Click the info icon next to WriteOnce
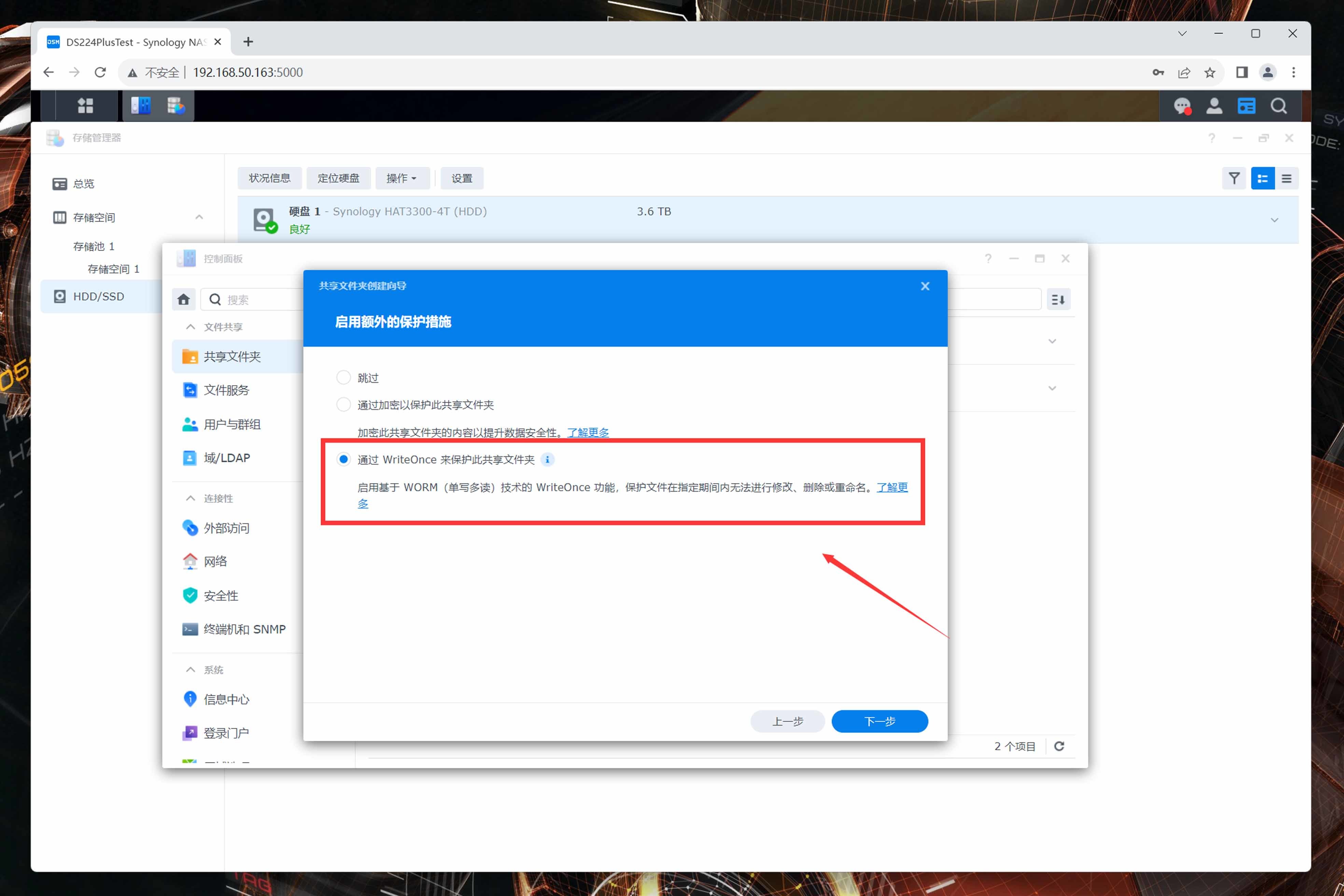Image resolution: width=1344 pixels, height=896 pixels. click(x=547, y=459)
